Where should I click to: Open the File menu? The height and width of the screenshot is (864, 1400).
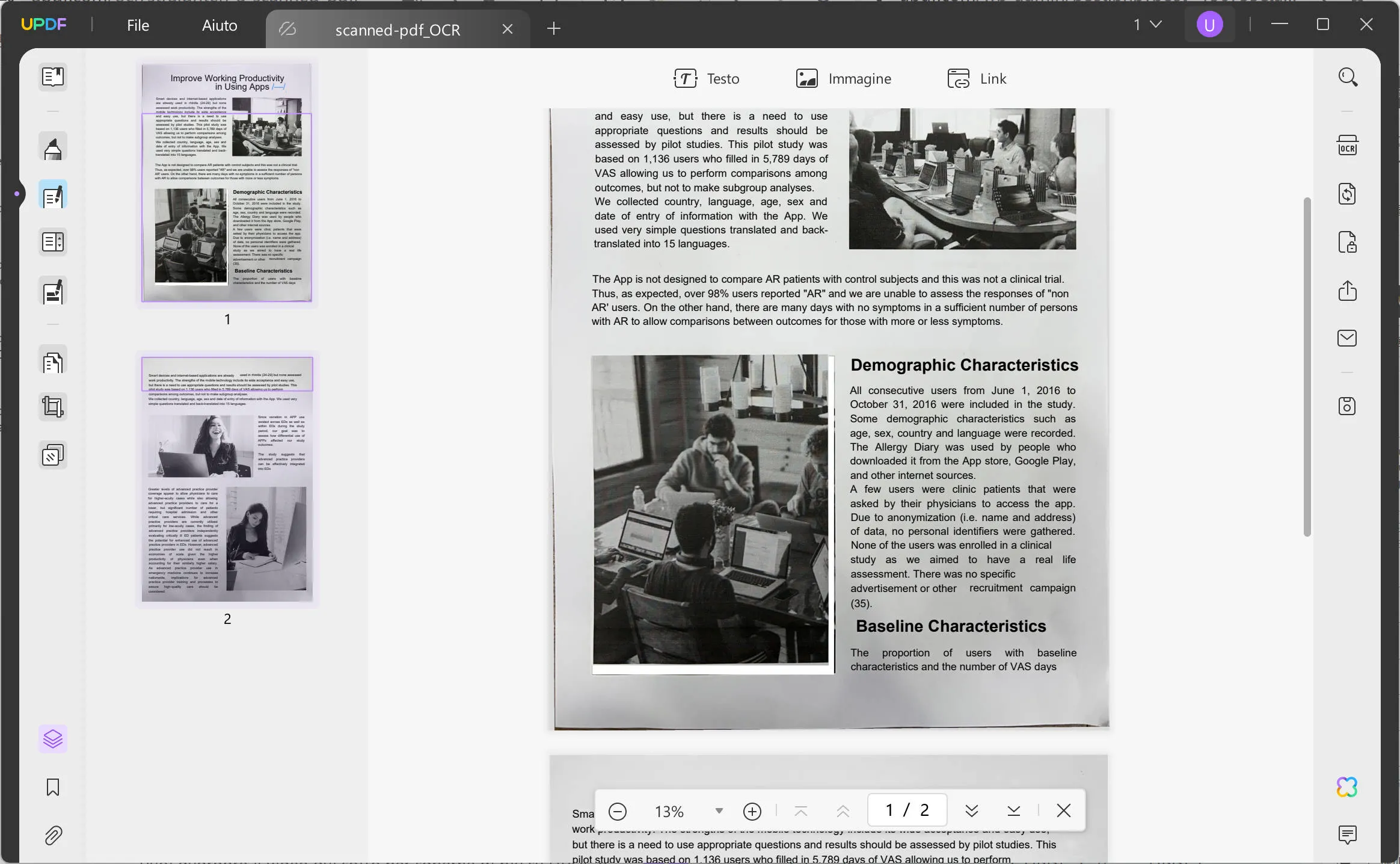137,24
